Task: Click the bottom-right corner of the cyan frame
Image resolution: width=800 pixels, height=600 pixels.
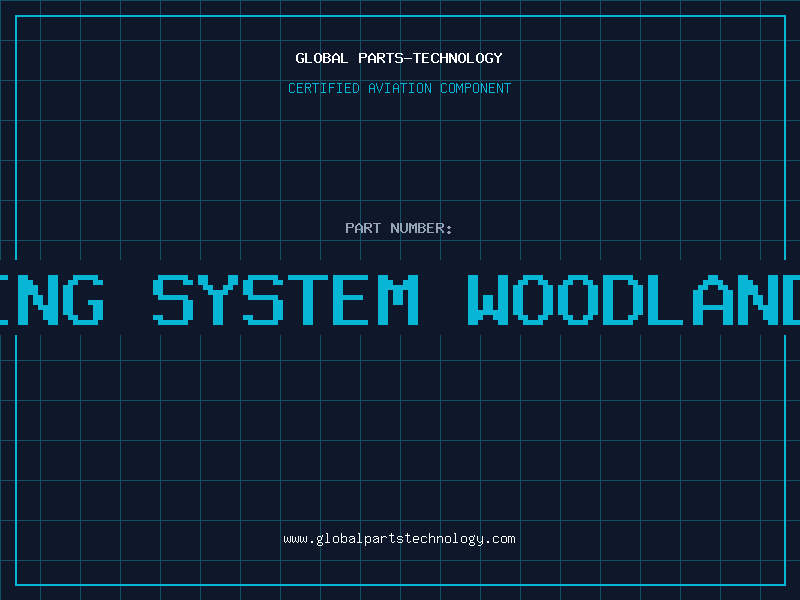Action: coord(784,584)
